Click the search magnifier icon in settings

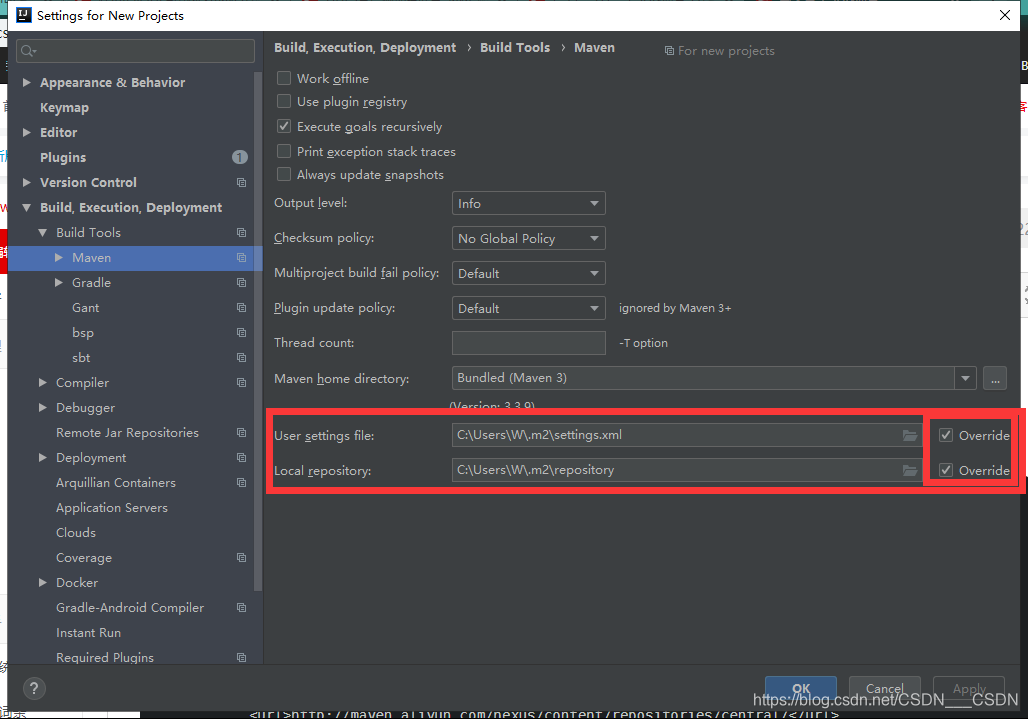pyautogui.click(x=28, y=50)
